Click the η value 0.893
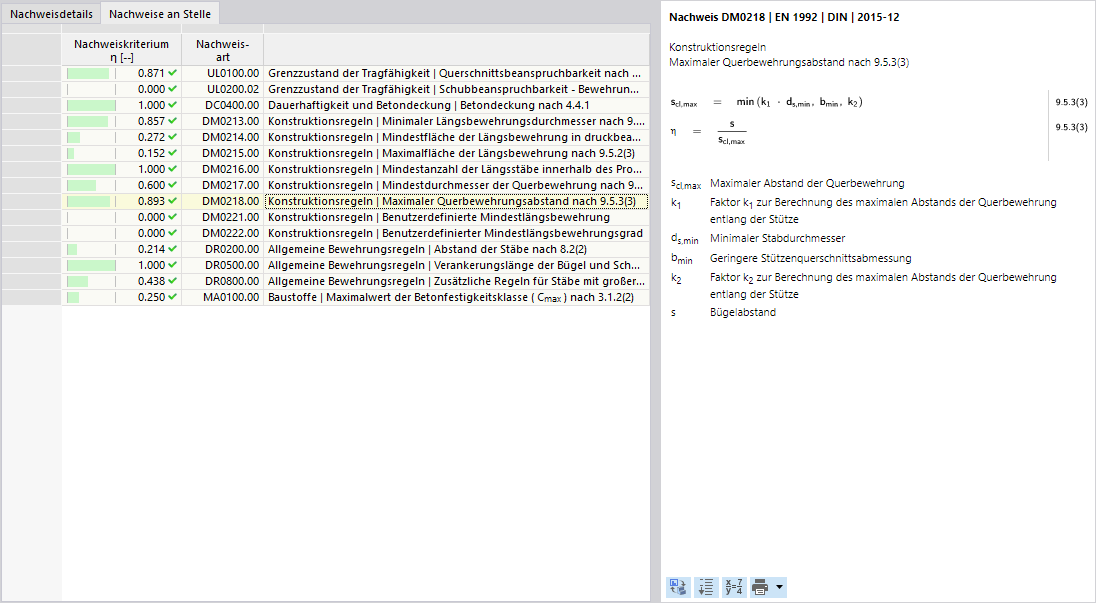The image size is (1096, 603). click(x=151, y=201)
